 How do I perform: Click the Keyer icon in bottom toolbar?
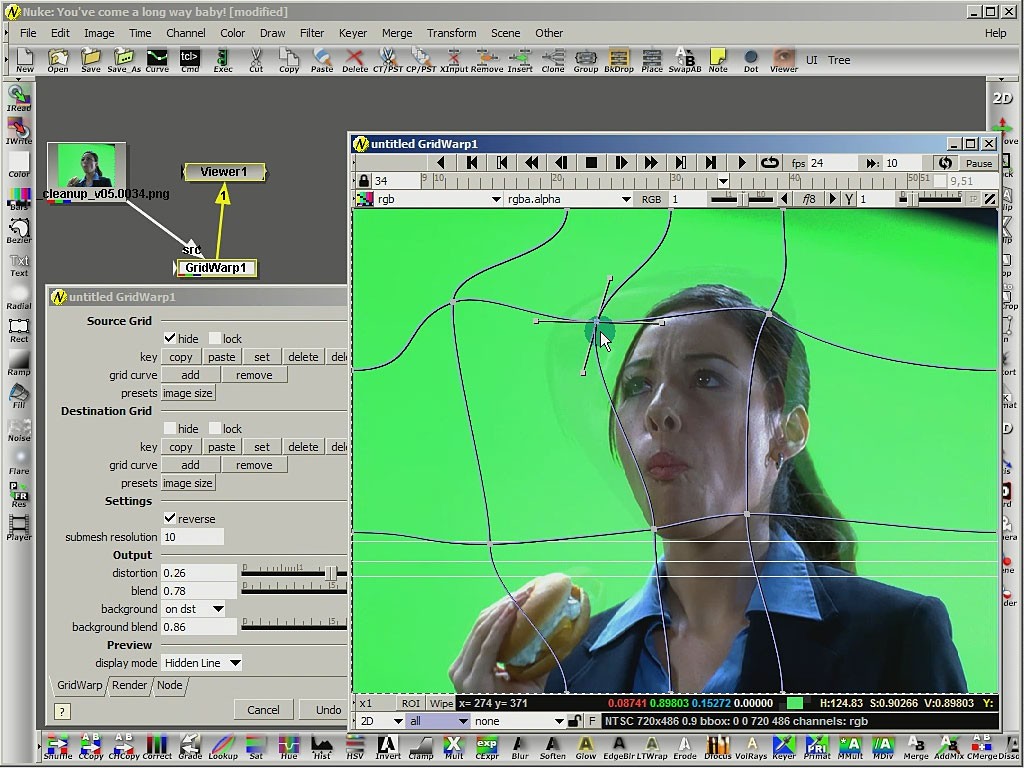coord(784,745)
